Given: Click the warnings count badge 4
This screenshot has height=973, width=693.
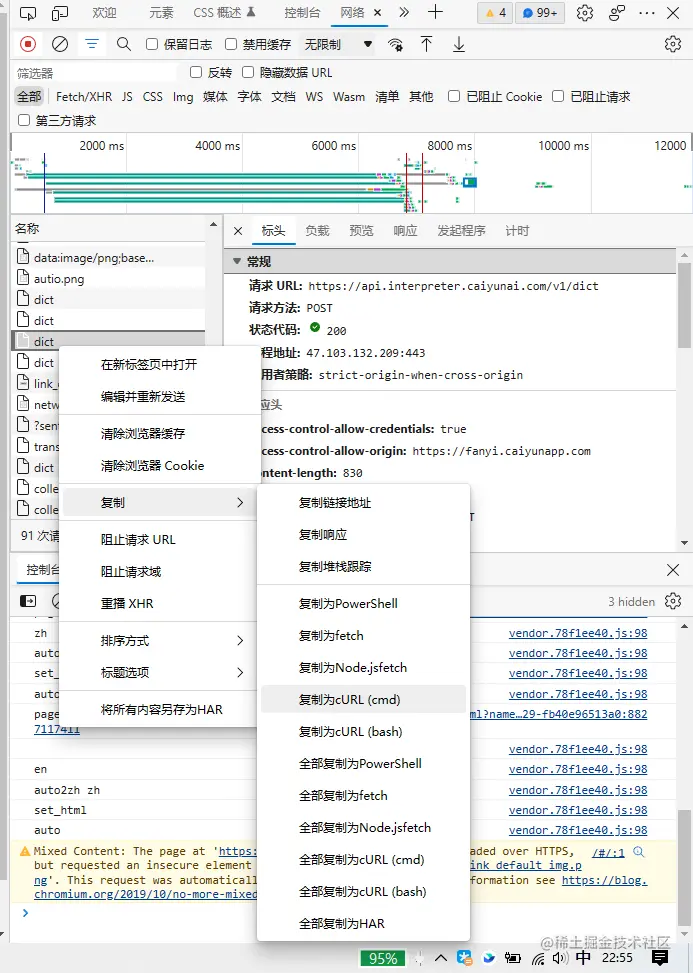Looking at the screenshot, I should pyautogui.click(x=495, y=12).
